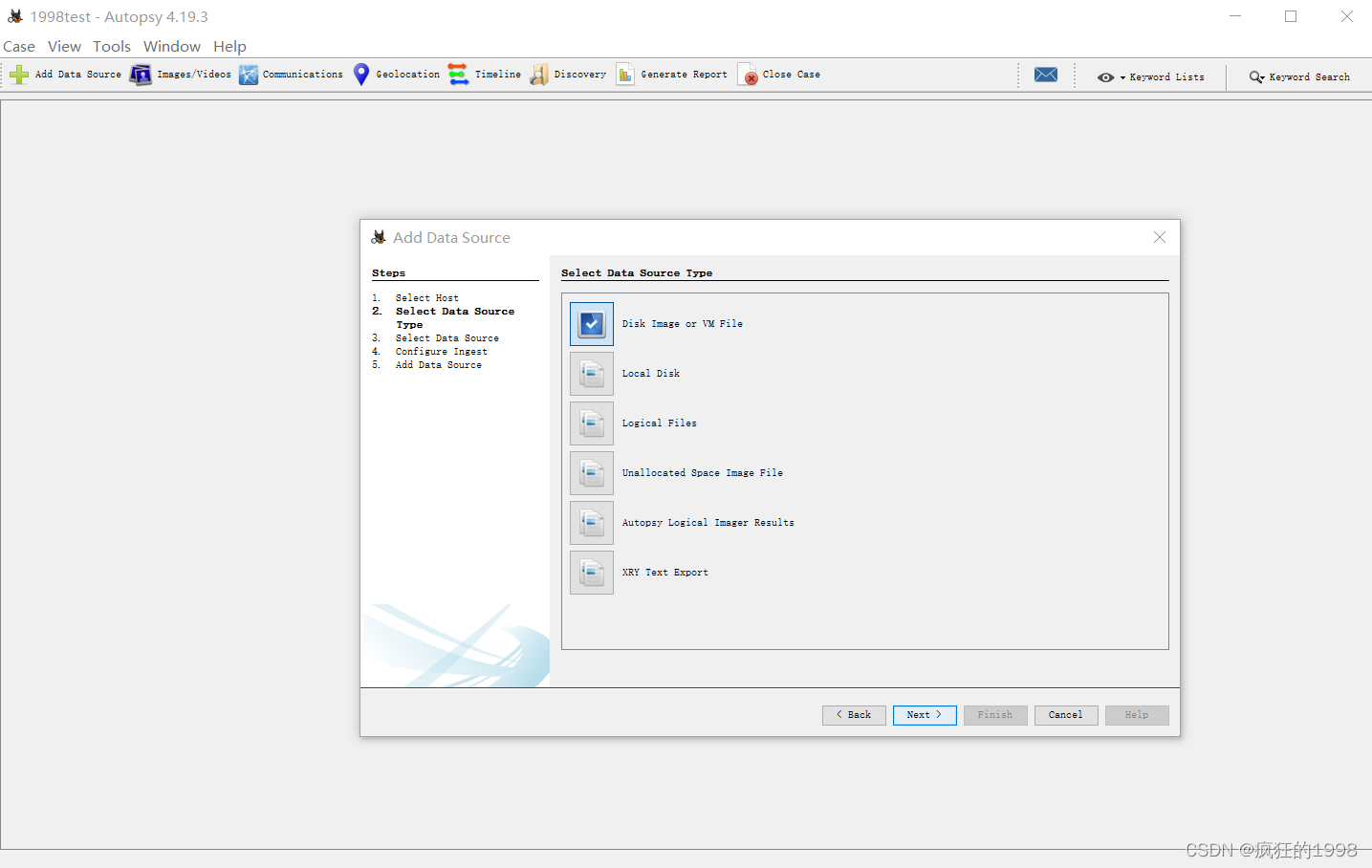Image resolution: width=1372 pixels, height=868 pixels.
Task: Launch Discovery tool icon
Action: [539, 75]
